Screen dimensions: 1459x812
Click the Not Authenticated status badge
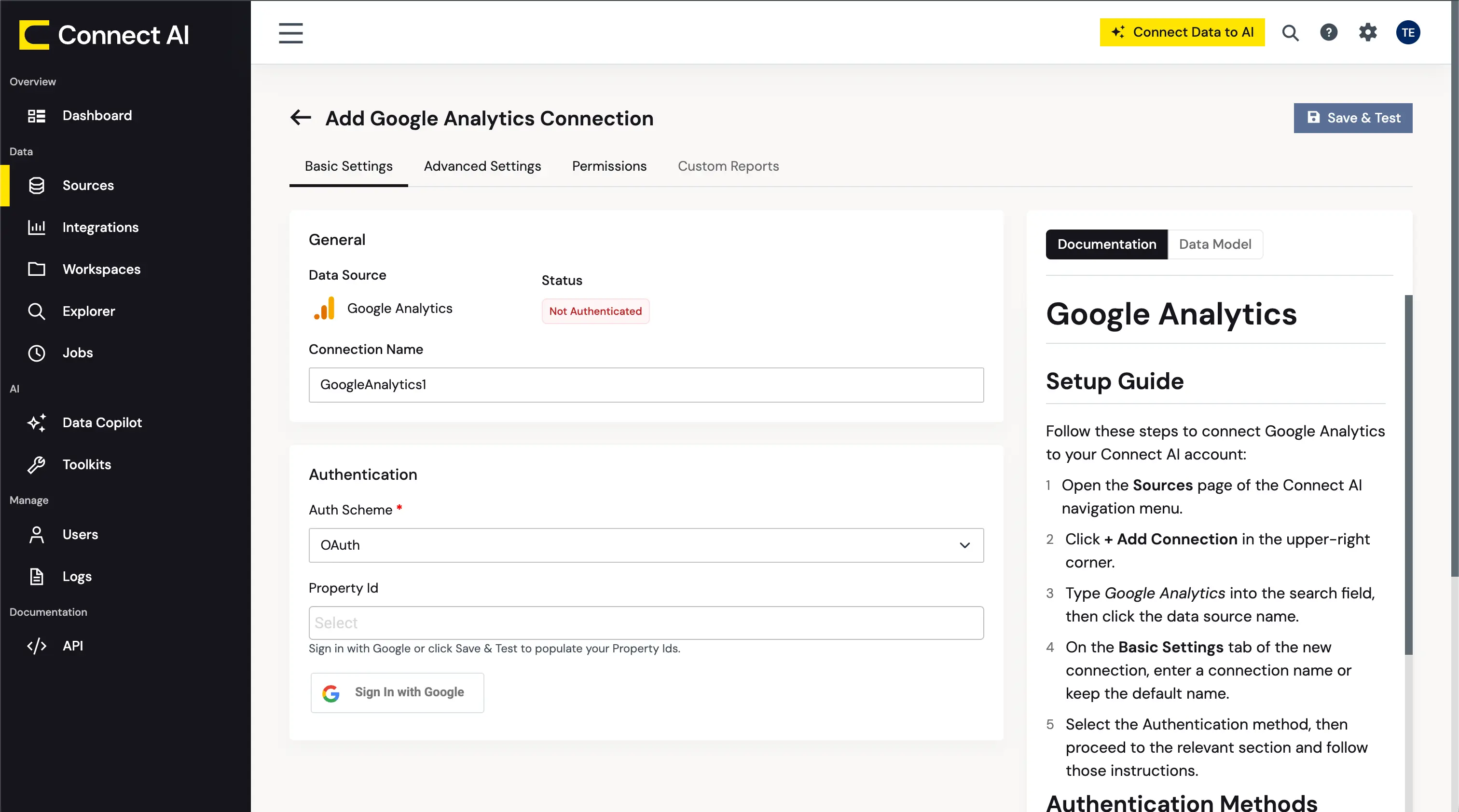point(595,311)
